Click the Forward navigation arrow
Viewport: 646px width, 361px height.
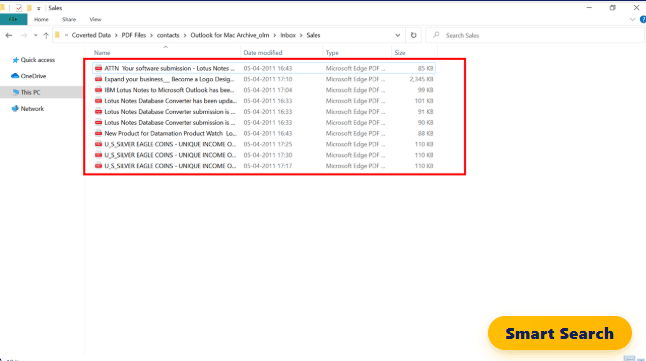(24, 35)
